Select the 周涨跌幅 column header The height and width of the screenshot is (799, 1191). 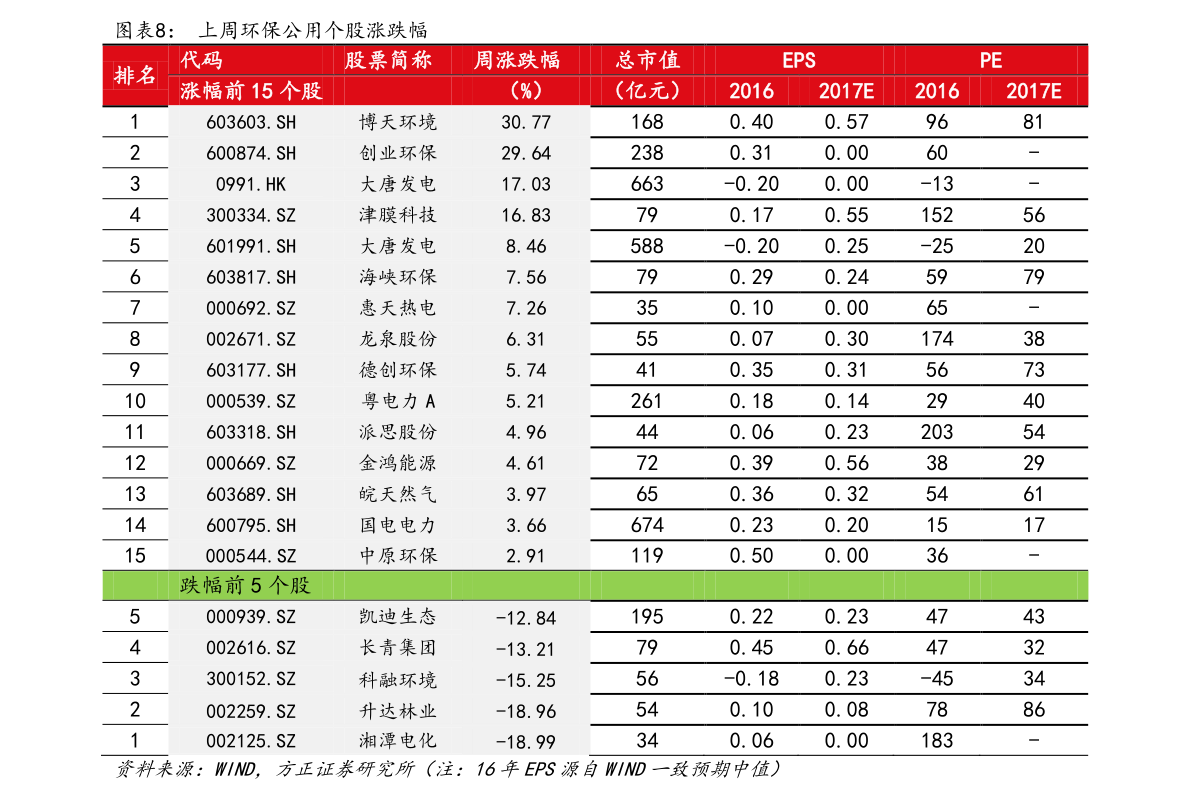coord(517,60)
